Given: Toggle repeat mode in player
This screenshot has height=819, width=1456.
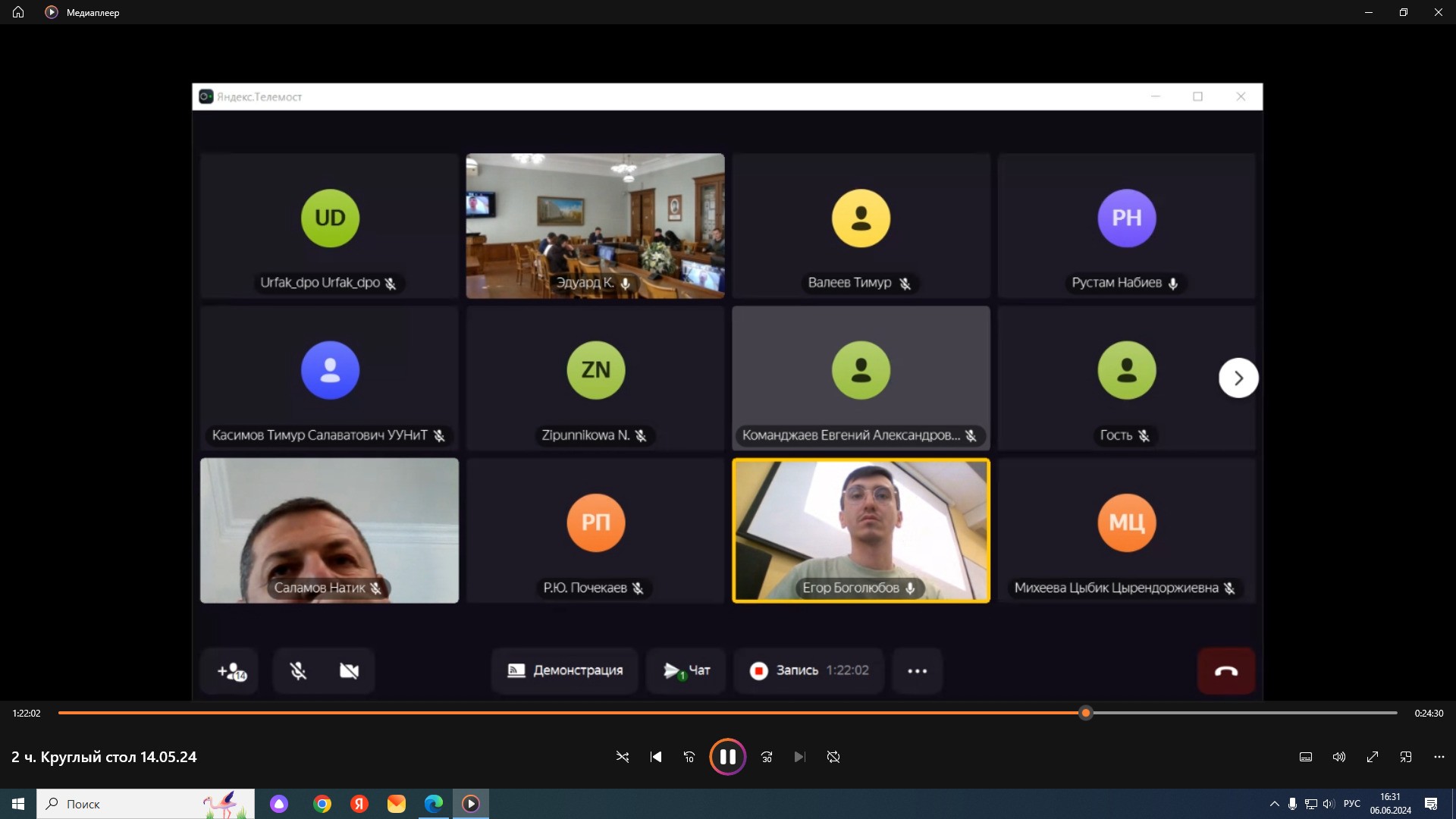Looking at the screenshot, I should [833, 757].
